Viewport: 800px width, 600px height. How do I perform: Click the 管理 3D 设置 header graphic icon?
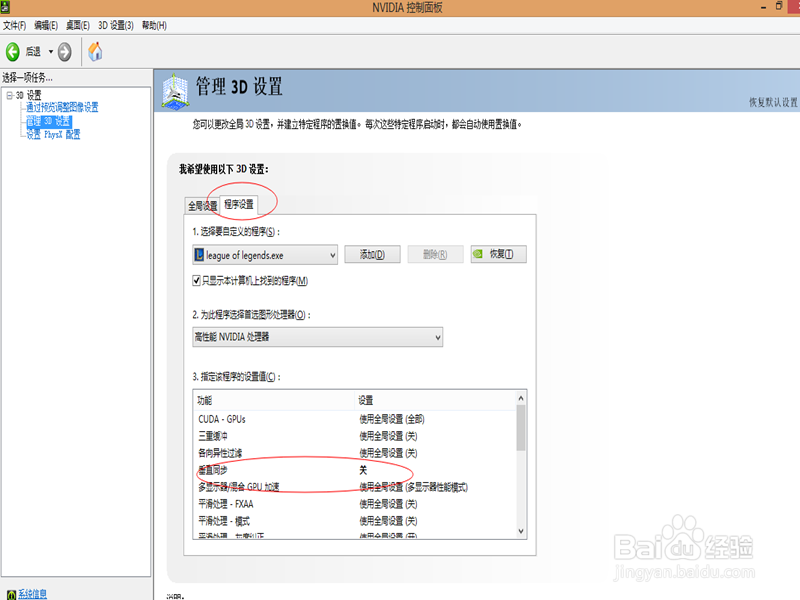pos(176,92)
